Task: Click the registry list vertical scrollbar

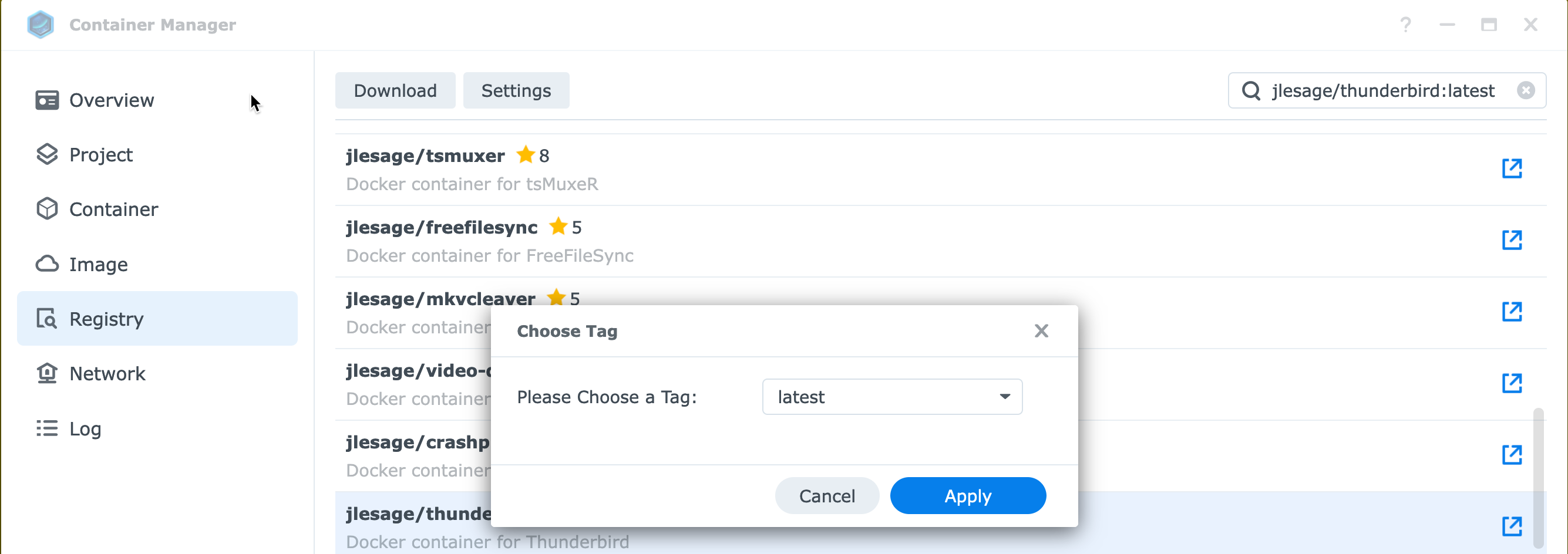Action: click(1538, 479)
